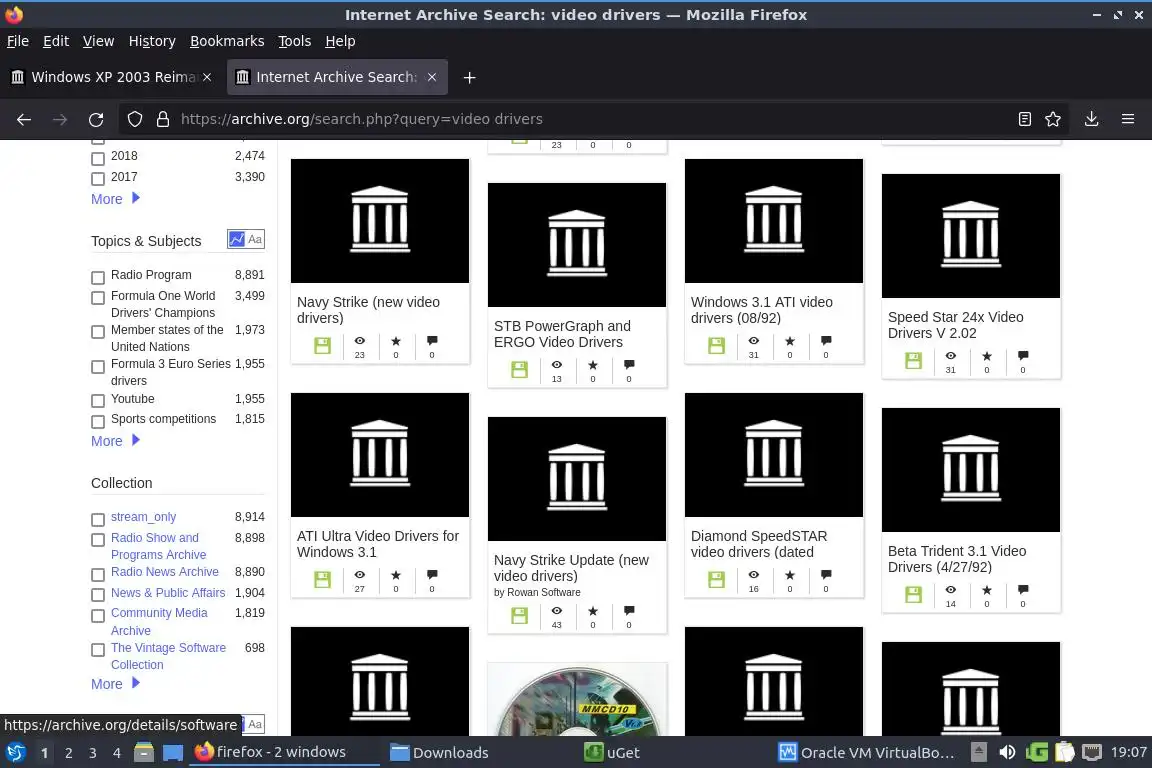
Task: Expand More under Collection filters
Action: (x=115, y=683)
